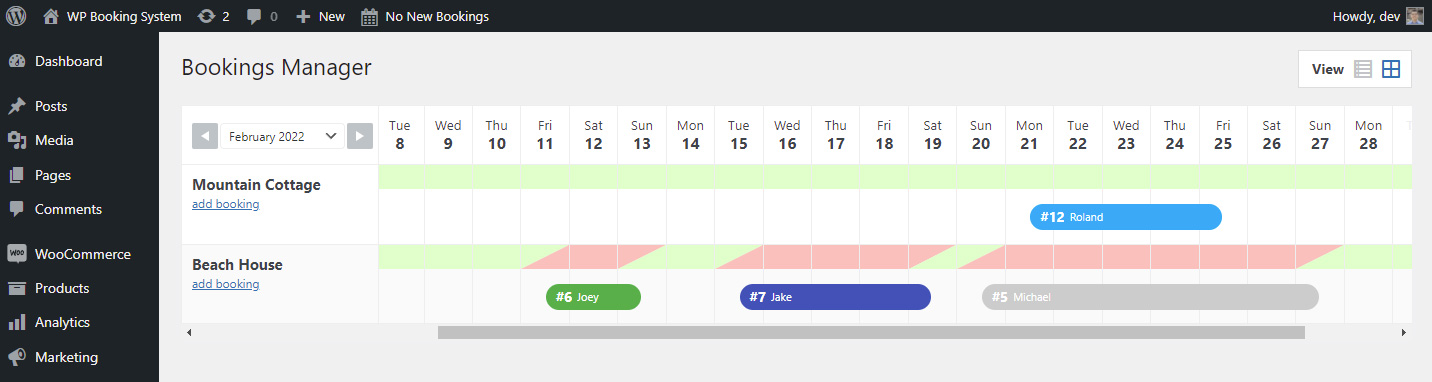1432x382 pixels.
Task: Open booking #12 Roland
Action: (1126, 217)
